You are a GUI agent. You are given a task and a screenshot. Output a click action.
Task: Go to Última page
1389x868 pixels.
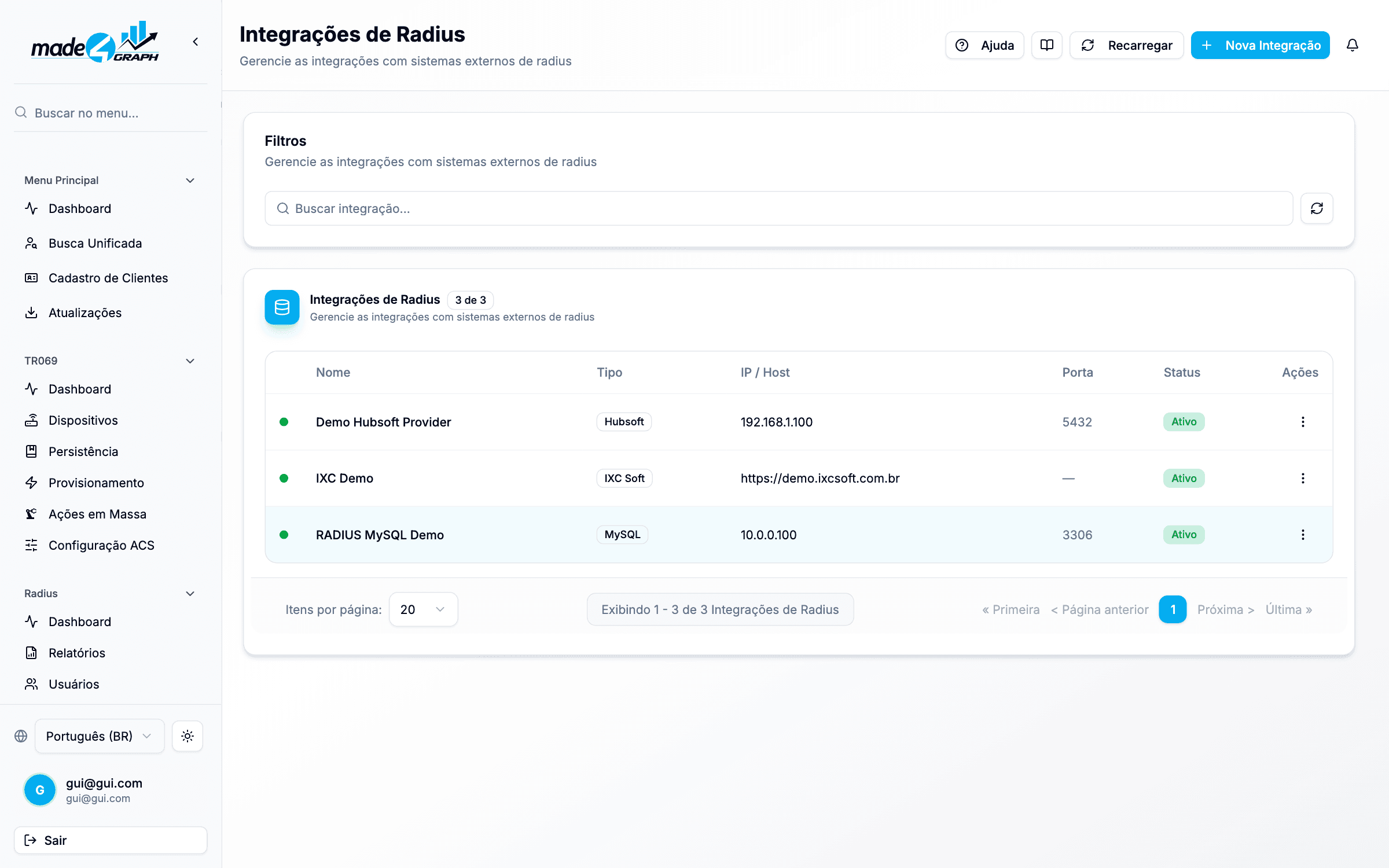(x=1289, y=609)
